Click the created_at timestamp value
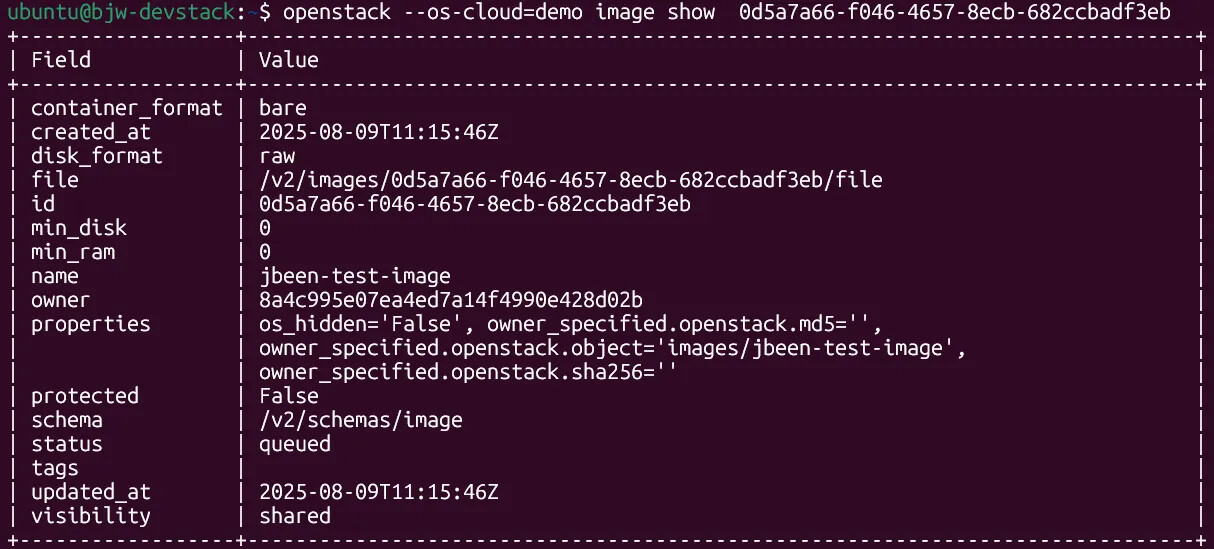 click(x=378, y=132)
